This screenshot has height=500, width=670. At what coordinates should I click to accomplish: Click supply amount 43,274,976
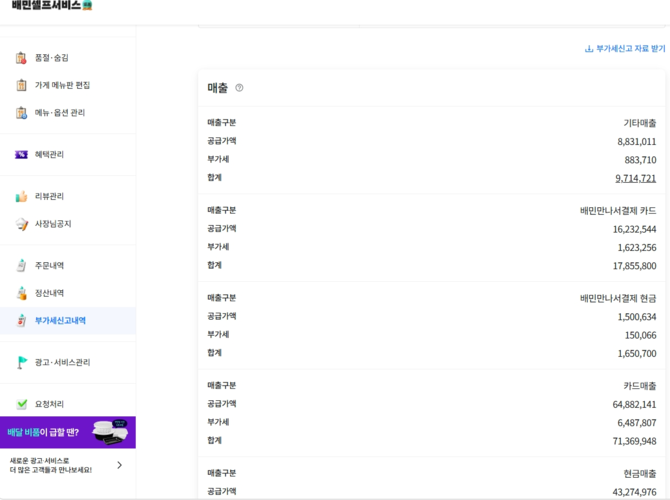click(634, 492)
